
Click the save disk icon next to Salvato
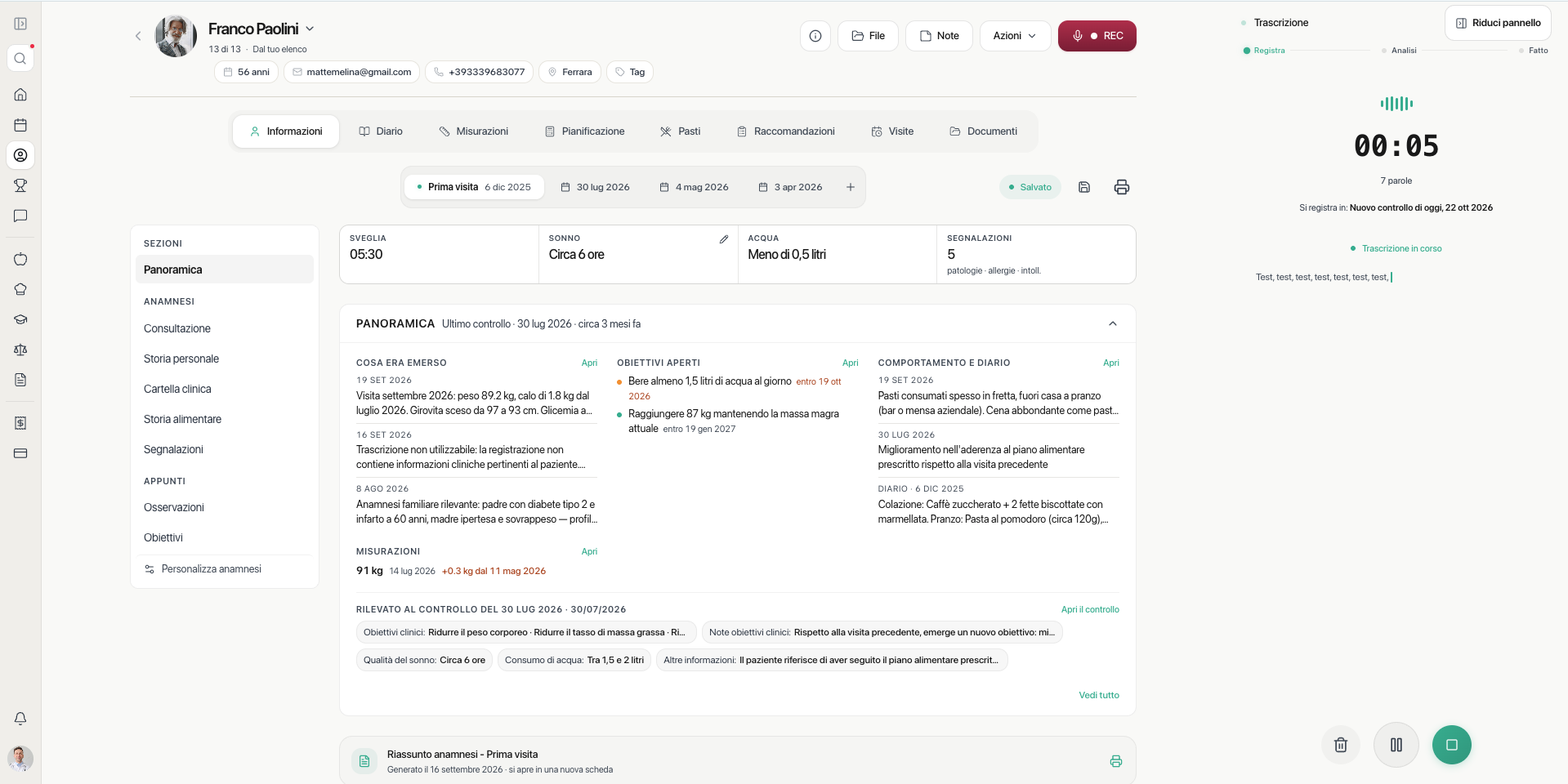coord(1084,187)
